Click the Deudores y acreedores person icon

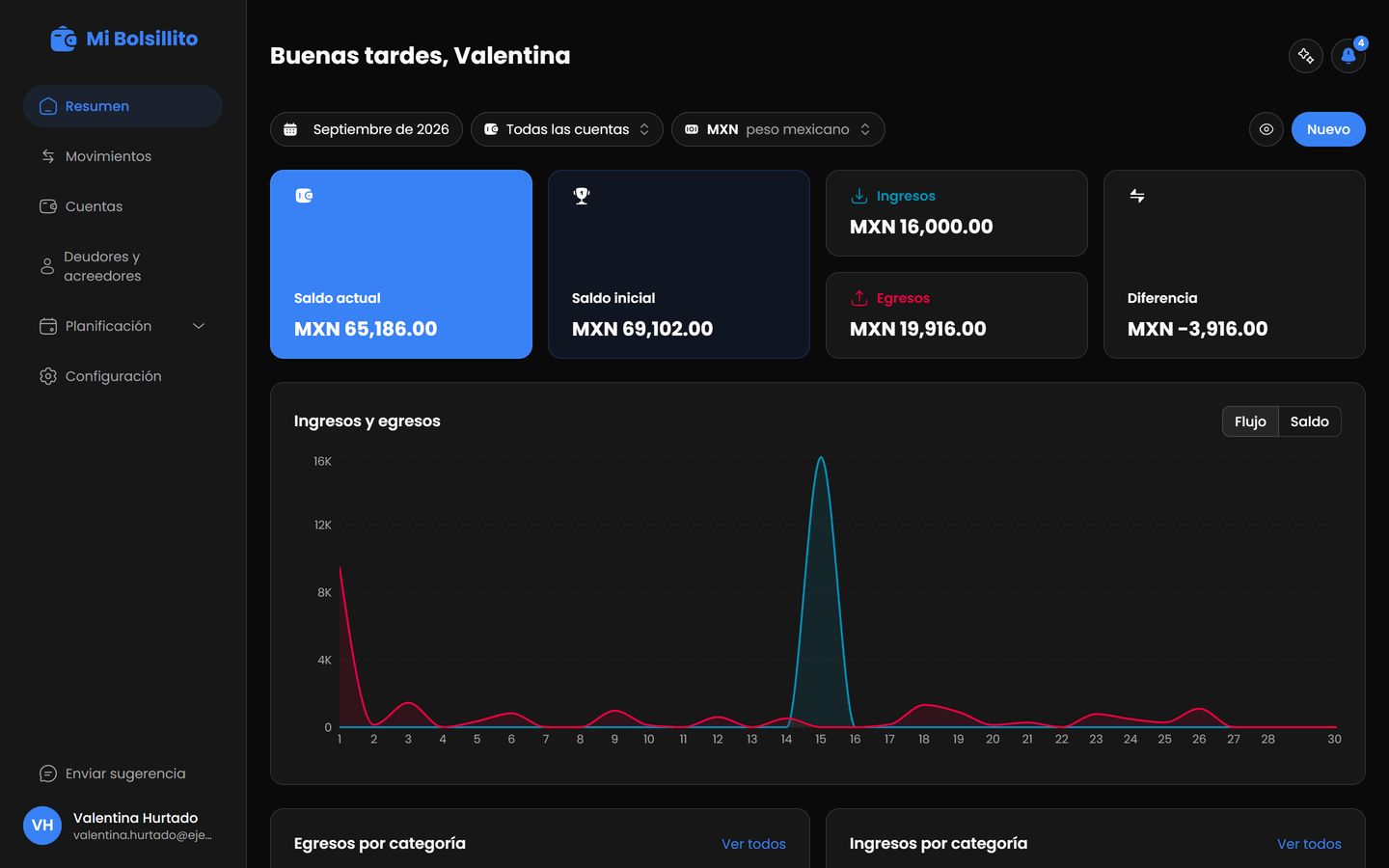pos(47,266)
